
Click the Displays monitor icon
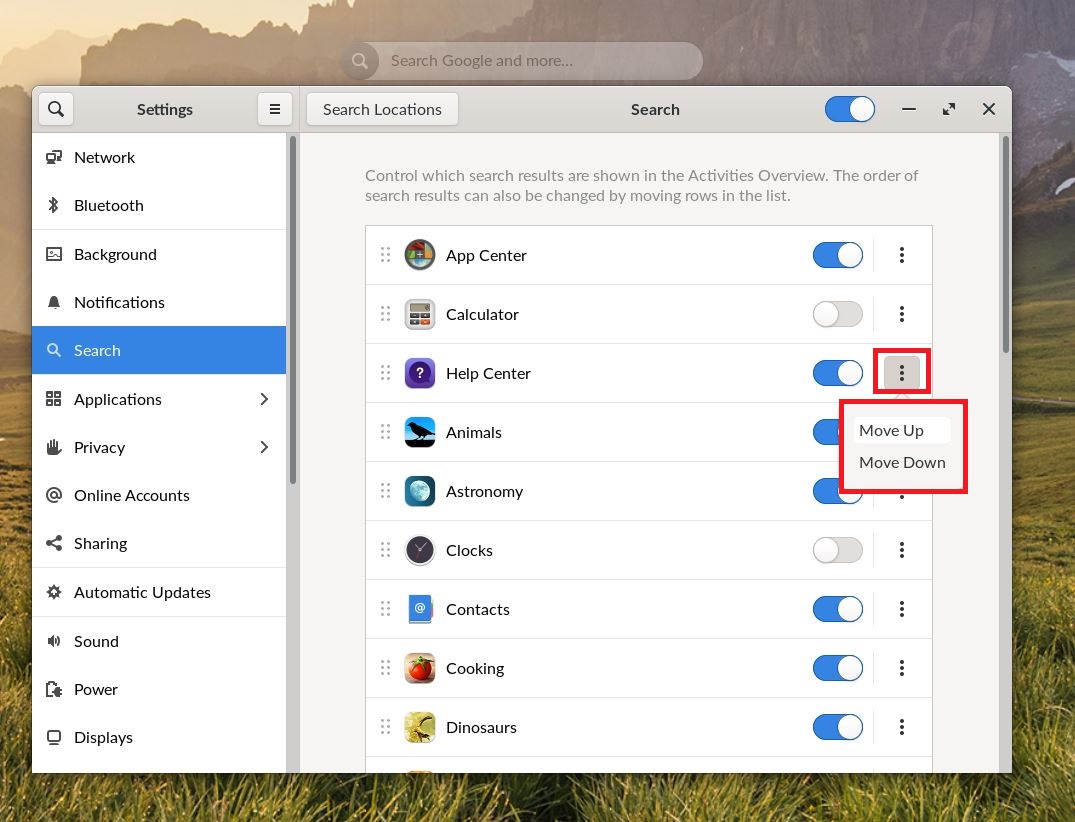pos(53,737)
